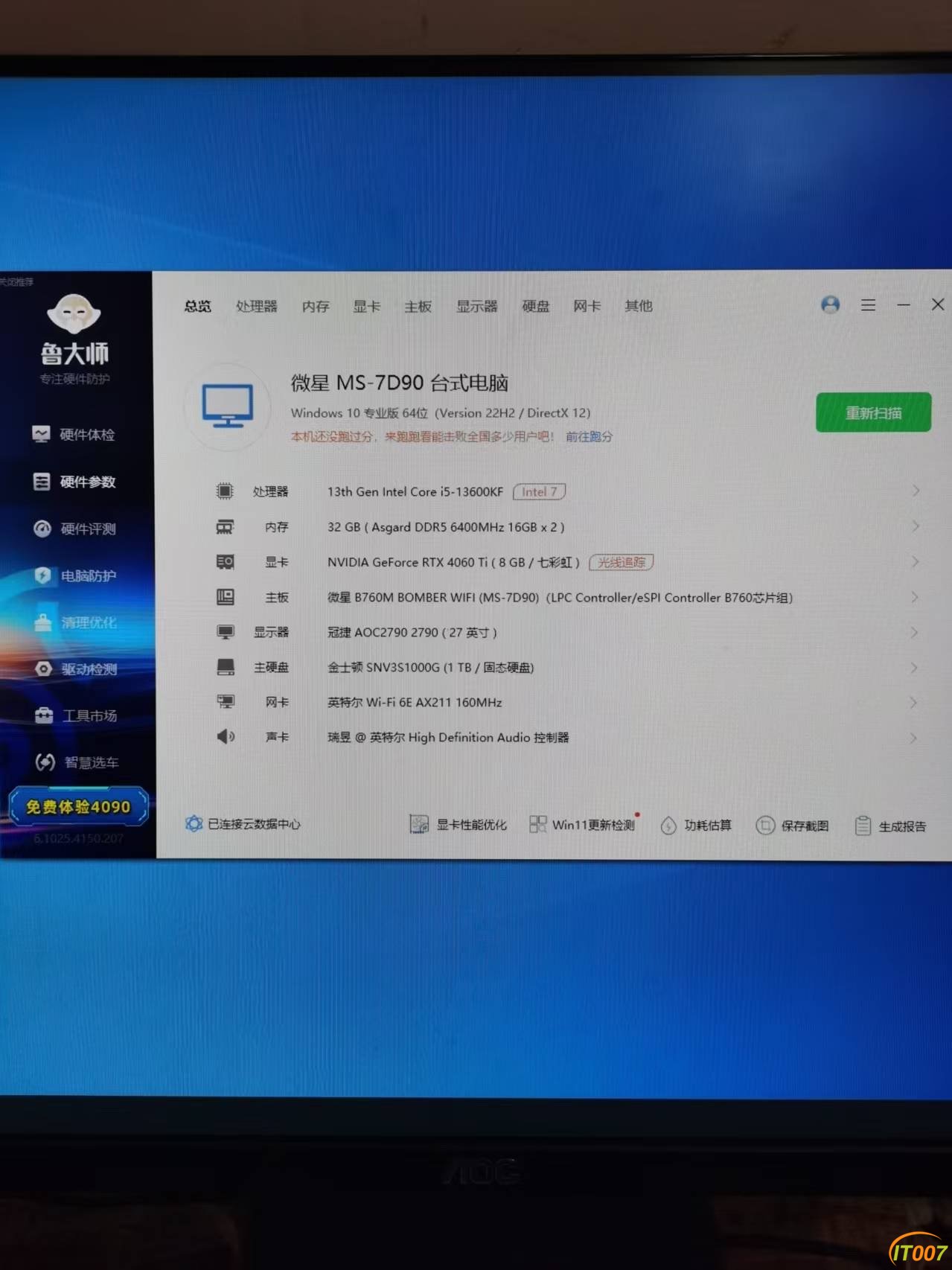952x1270 pixels.
Task: Click the 声卡 speaker icon
Action: click(x=226, y=737)
